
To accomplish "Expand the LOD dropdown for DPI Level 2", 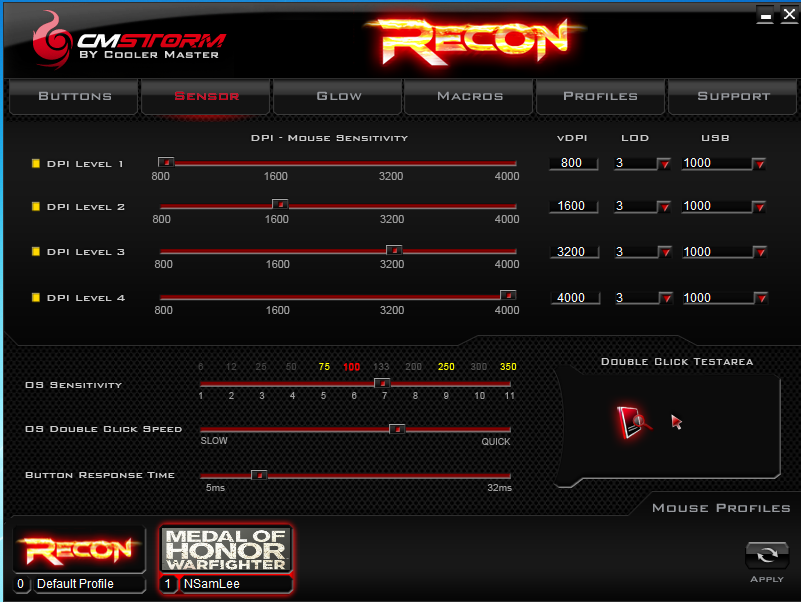I will (x=664, y=207).
